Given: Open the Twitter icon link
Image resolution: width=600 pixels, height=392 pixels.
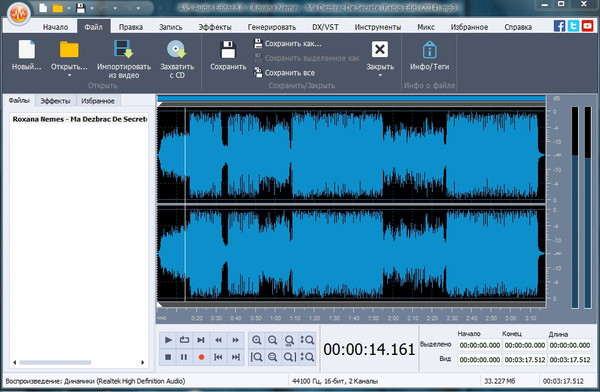Looking at the screenshot, I should pyautogui.click(x=573, y=26).
